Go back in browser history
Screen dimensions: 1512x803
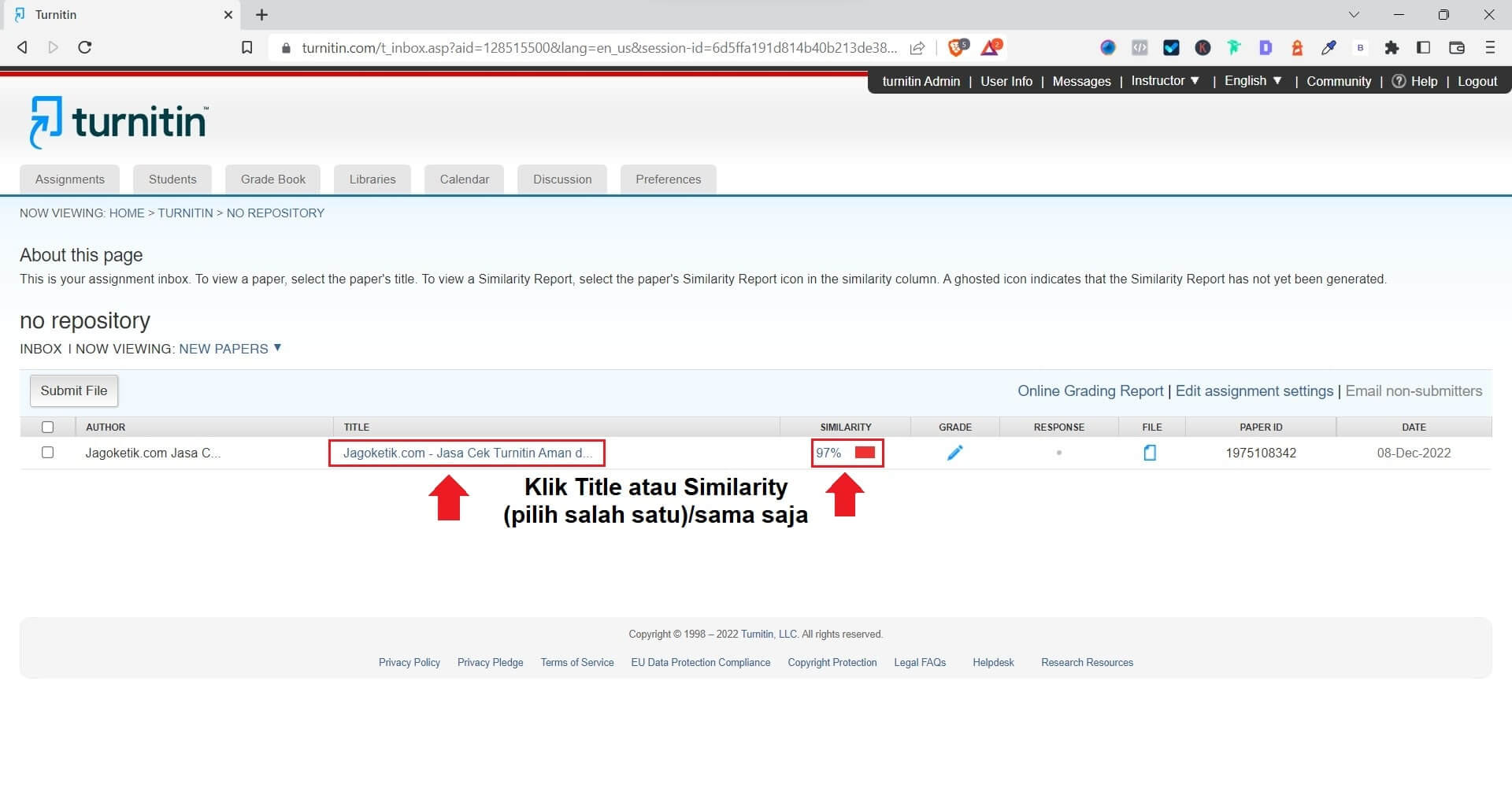(x=21, y=47)
